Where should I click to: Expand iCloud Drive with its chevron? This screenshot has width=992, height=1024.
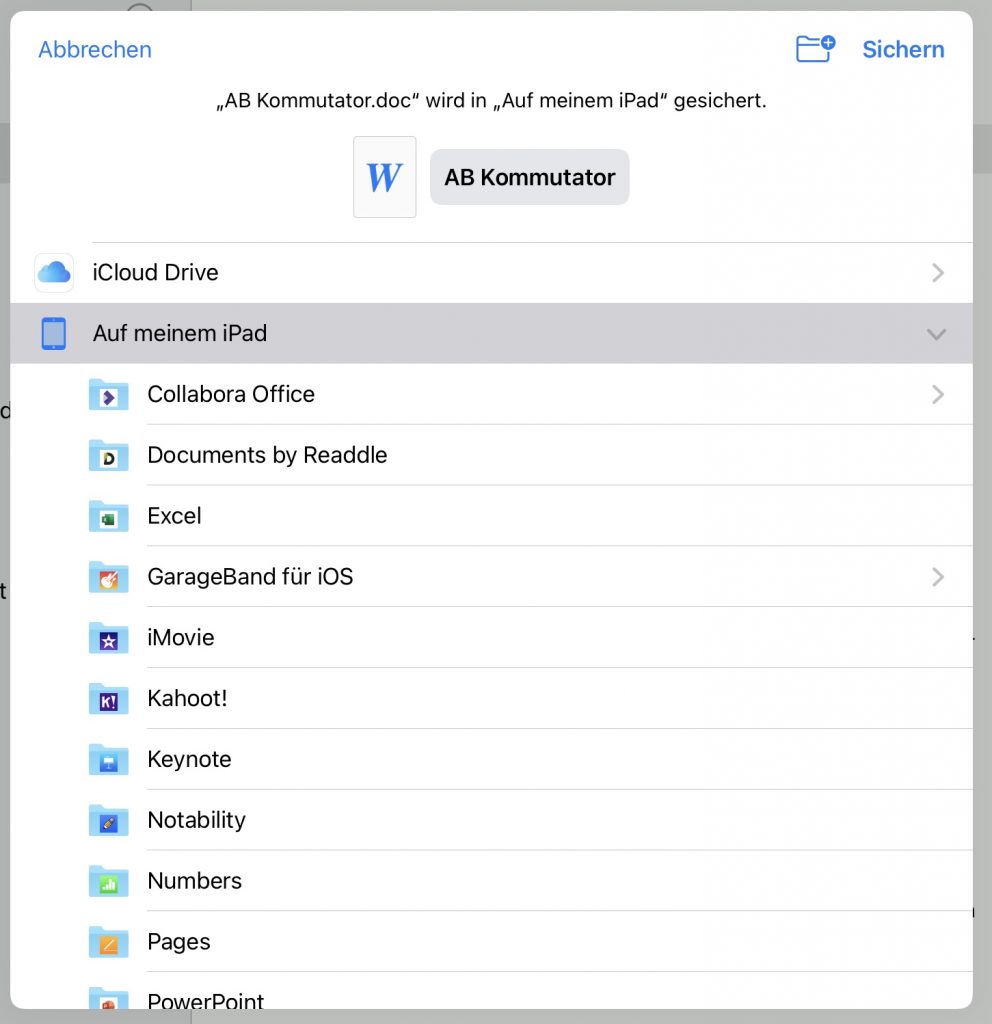[x=937, y=272]
